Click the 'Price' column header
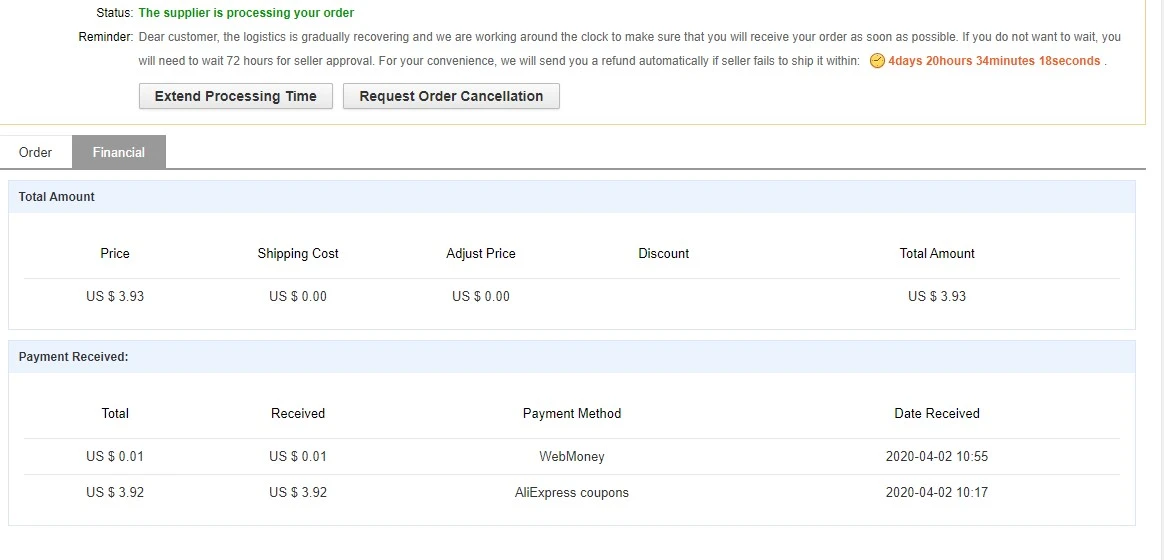The width and height of the screenshot is (1164, 560). point(115,253)
